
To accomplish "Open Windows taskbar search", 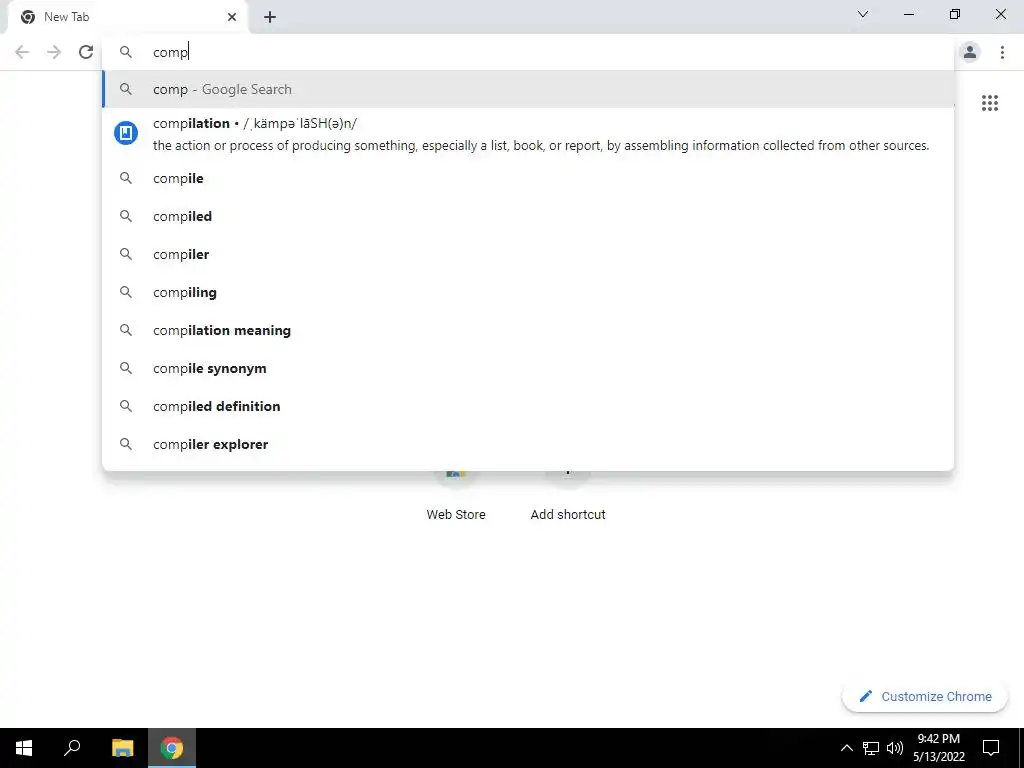I will [x=72, y=748].
